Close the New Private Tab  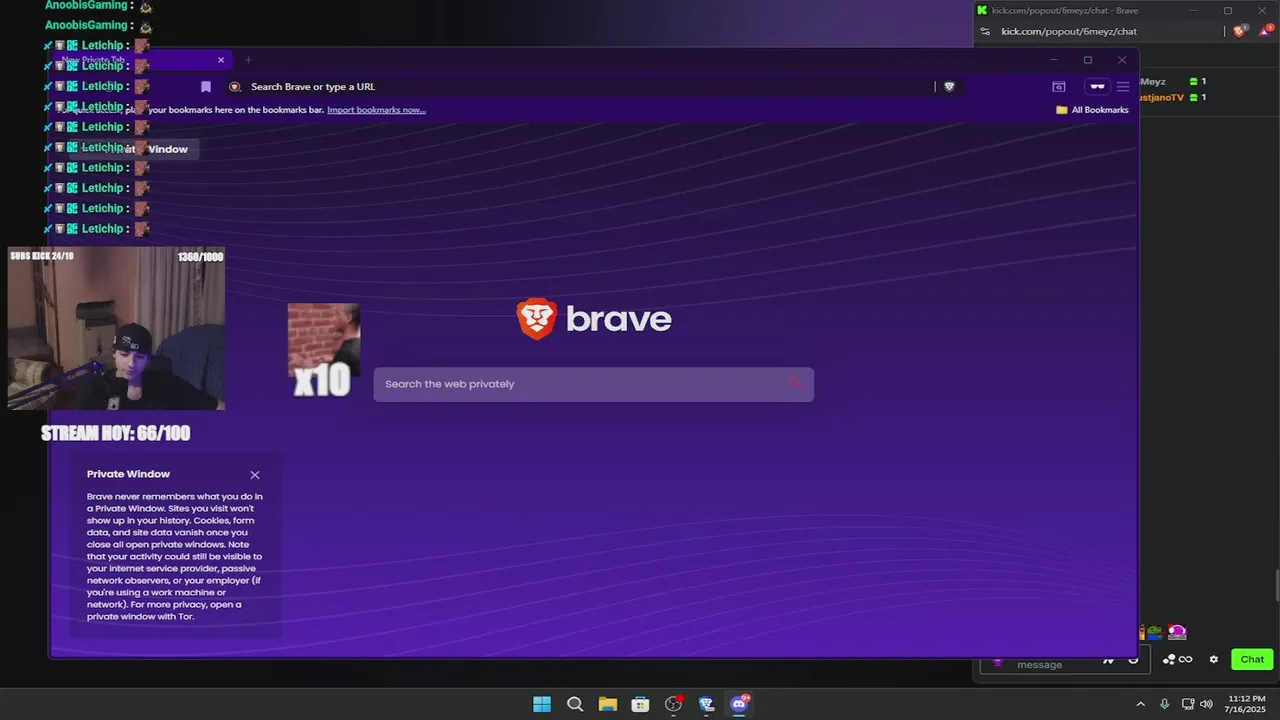pos(221,60)
